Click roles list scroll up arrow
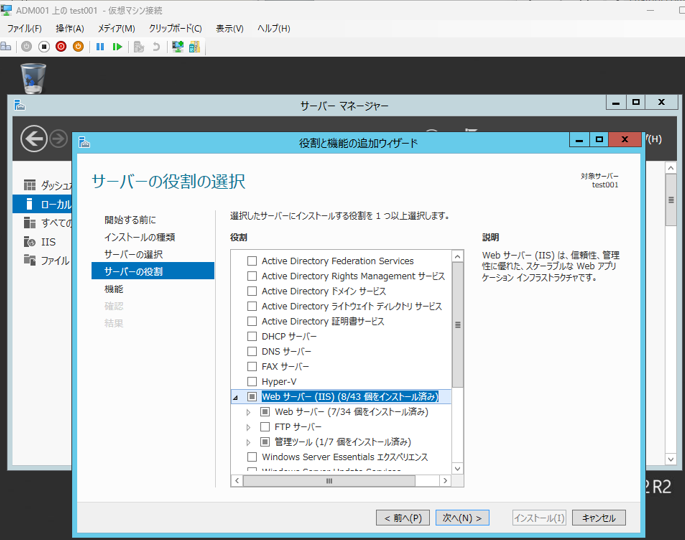 click(x=457, y=256)
